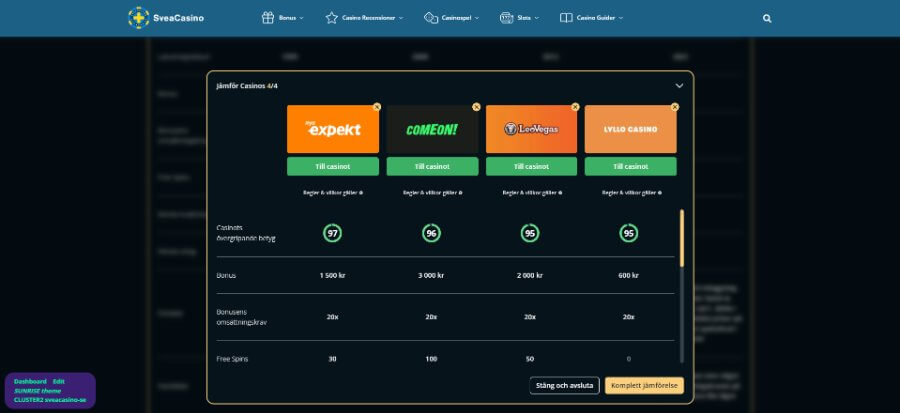The height and width of the screenshot is (413, 900).
Task: Click info icon under ComeOn terms
Action: (460, 193)
